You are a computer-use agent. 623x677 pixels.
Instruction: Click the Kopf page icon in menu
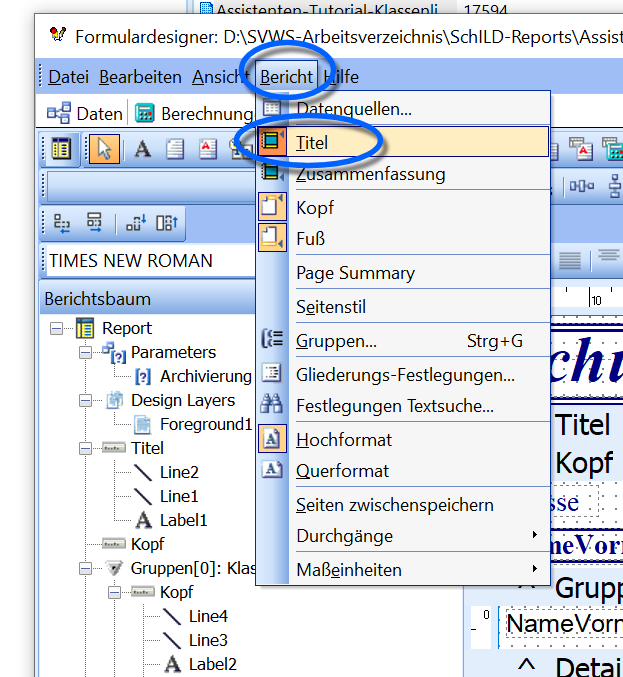point(272,206)
